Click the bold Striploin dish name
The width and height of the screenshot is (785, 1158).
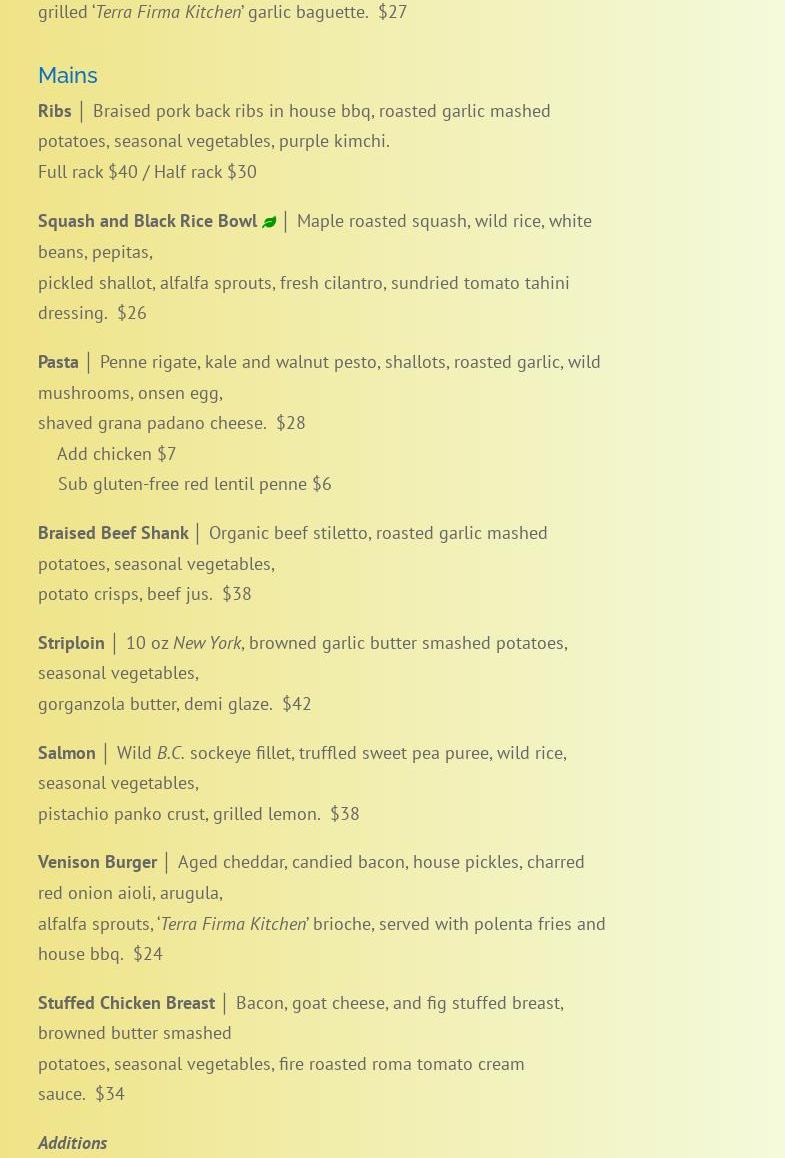coord(71,643)
